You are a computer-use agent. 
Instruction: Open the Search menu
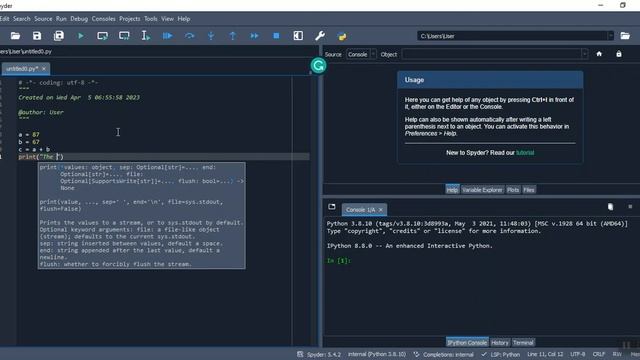22,19
